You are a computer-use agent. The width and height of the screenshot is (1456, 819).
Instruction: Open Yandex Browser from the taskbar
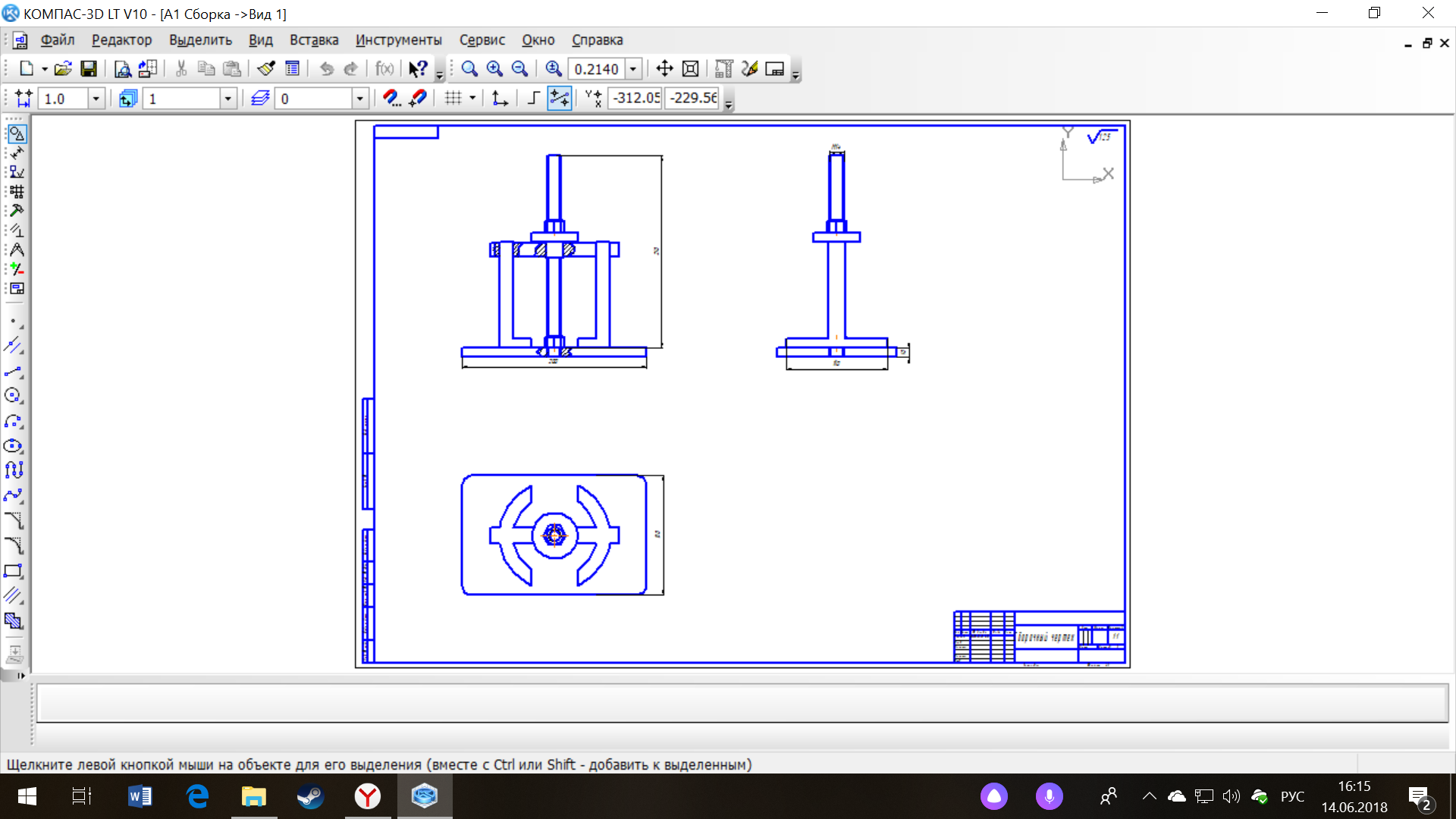(x=368, y=796)
